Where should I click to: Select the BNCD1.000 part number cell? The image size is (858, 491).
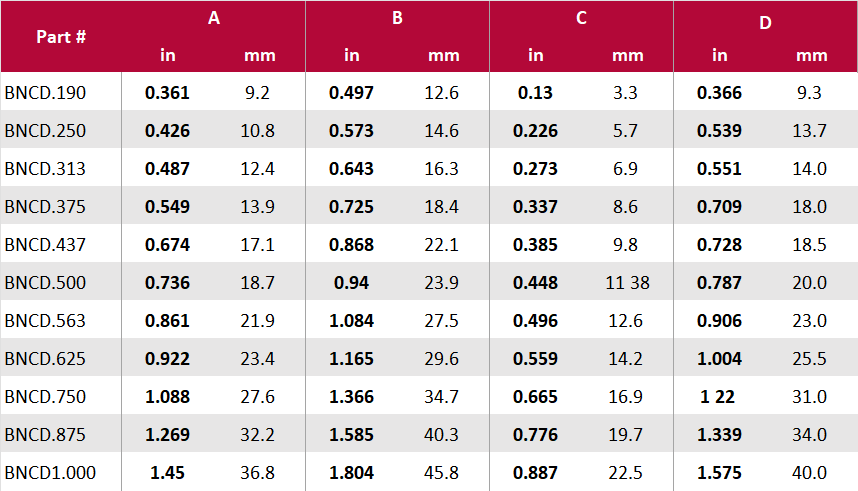[50, 473]
